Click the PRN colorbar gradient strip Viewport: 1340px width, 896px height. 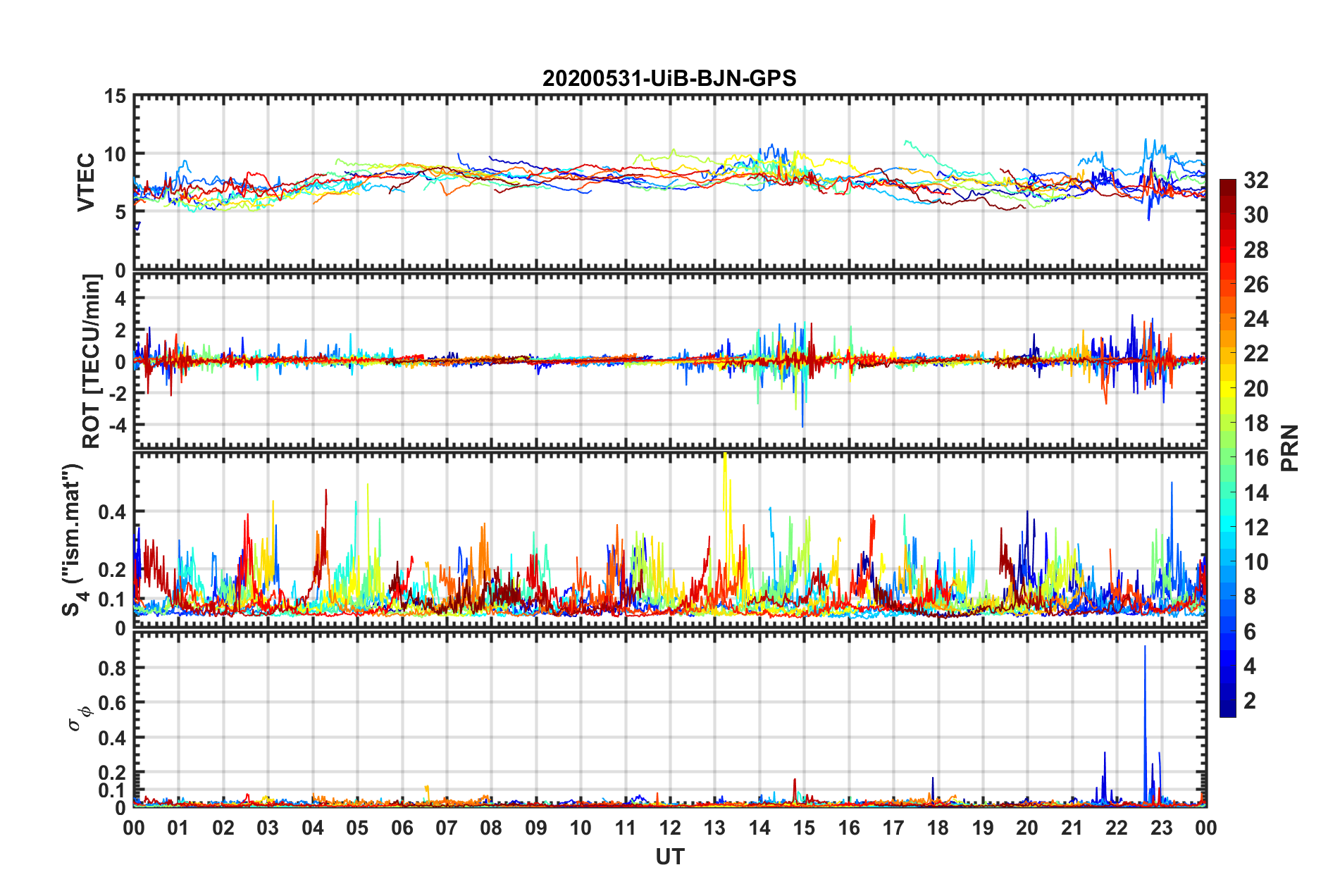tap(1227, 448)
